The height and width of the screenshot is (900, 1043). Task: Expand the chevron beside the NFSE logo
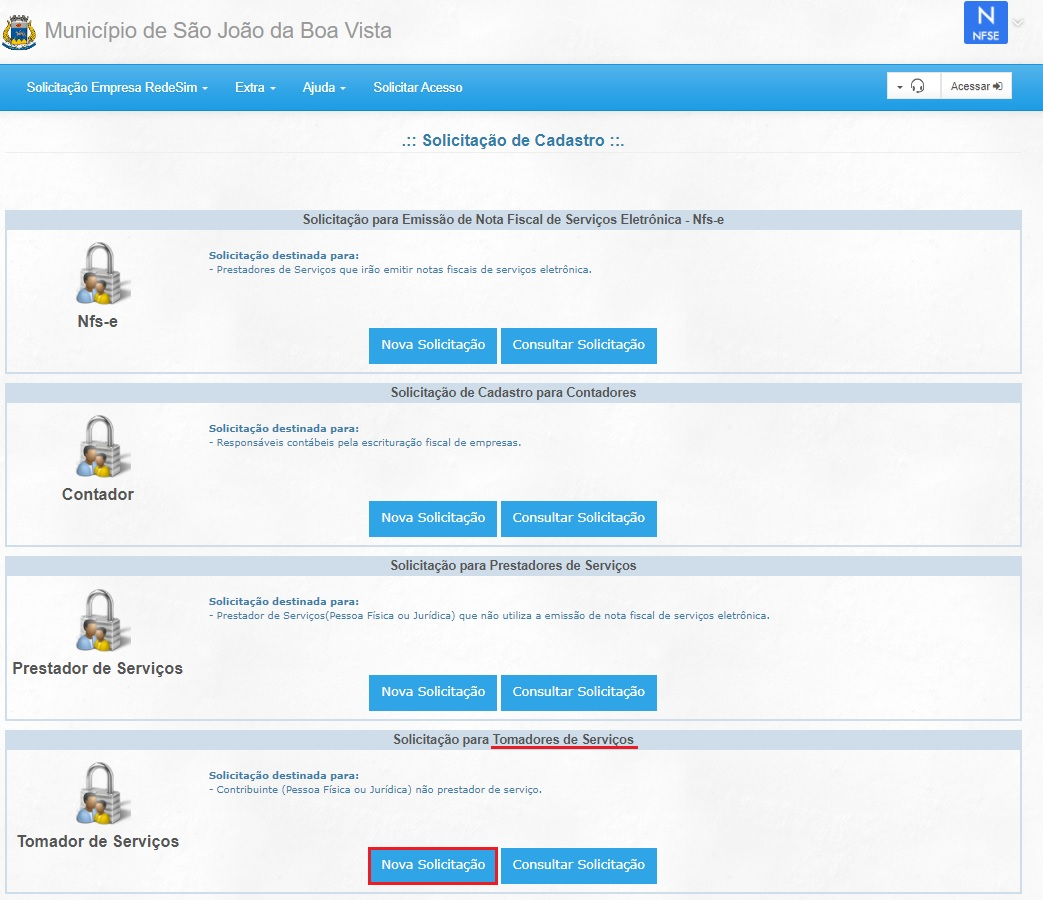tap(1018, 23)
